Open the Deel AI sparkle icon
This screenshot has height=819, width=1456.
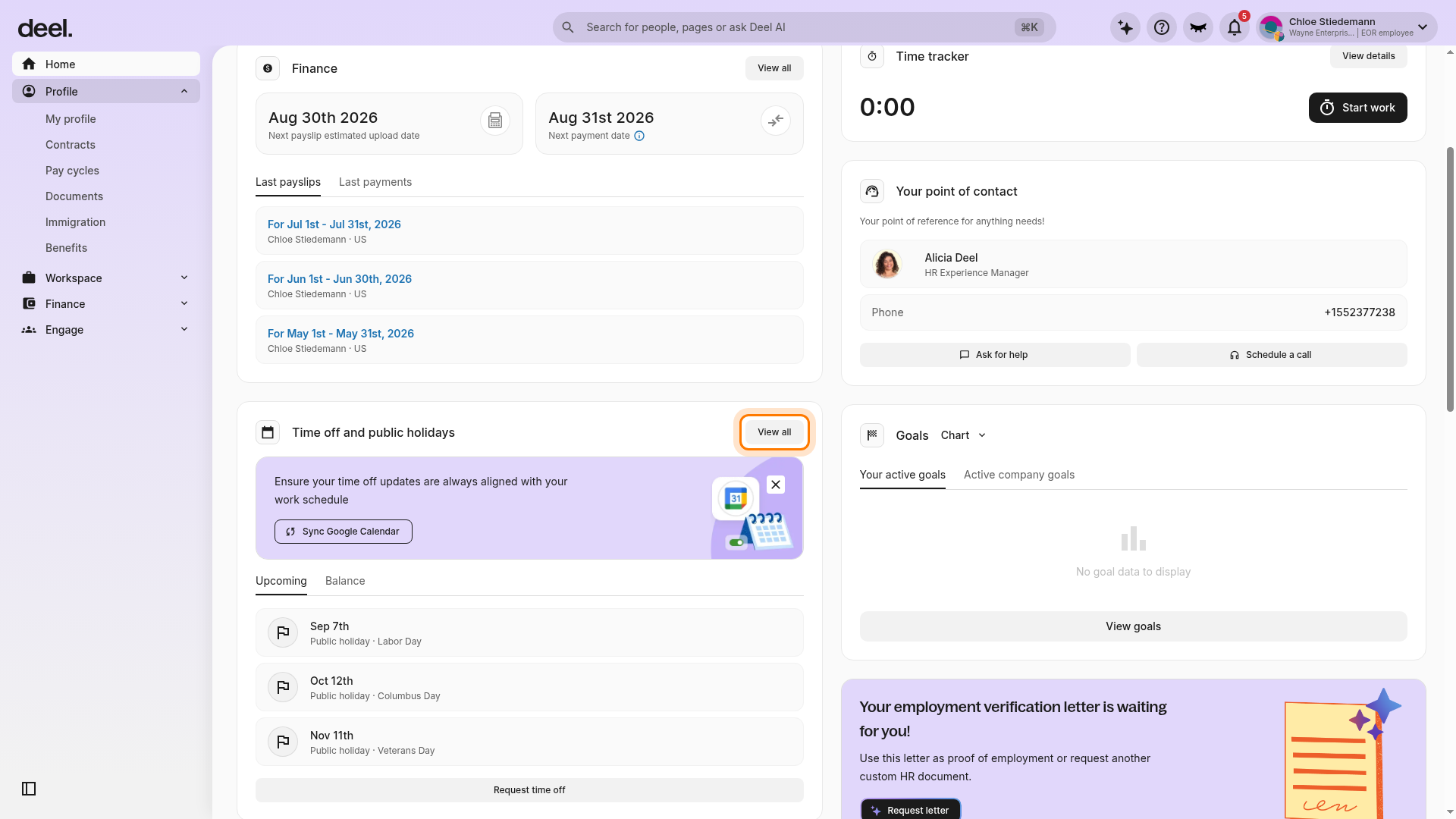tap(1125, 27)
